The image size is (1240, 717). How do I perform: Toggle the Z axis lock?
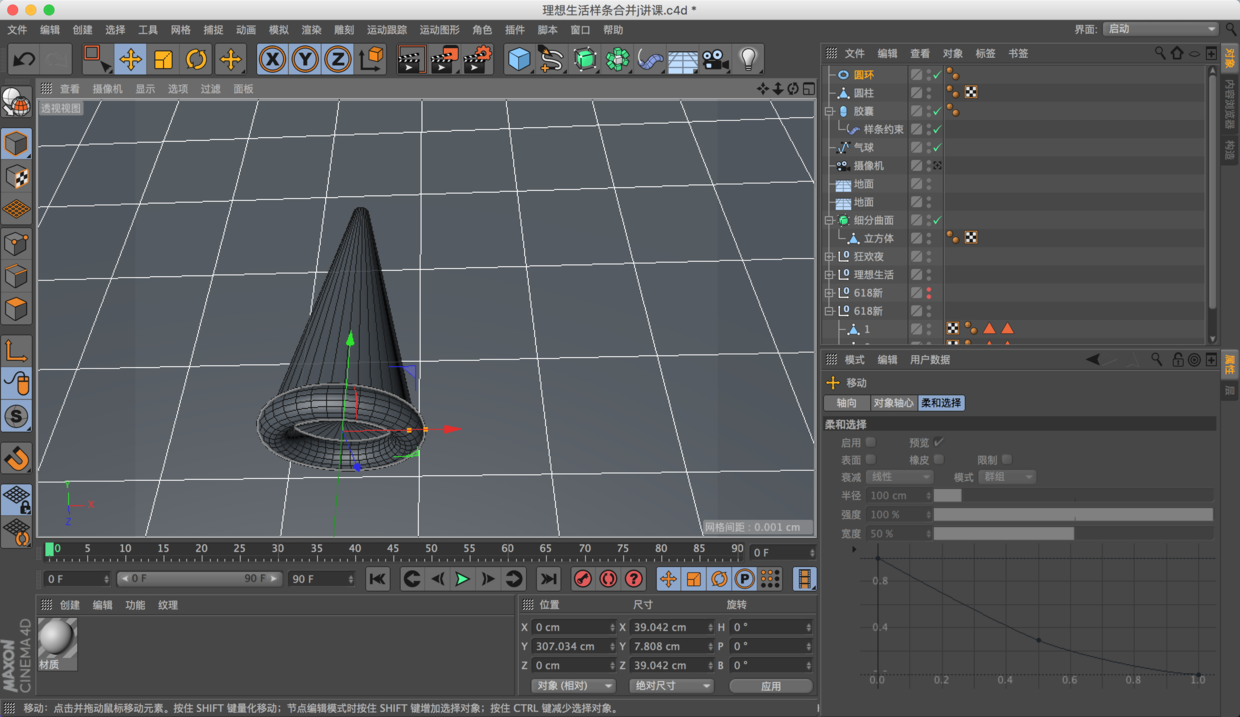pos(338,60)
